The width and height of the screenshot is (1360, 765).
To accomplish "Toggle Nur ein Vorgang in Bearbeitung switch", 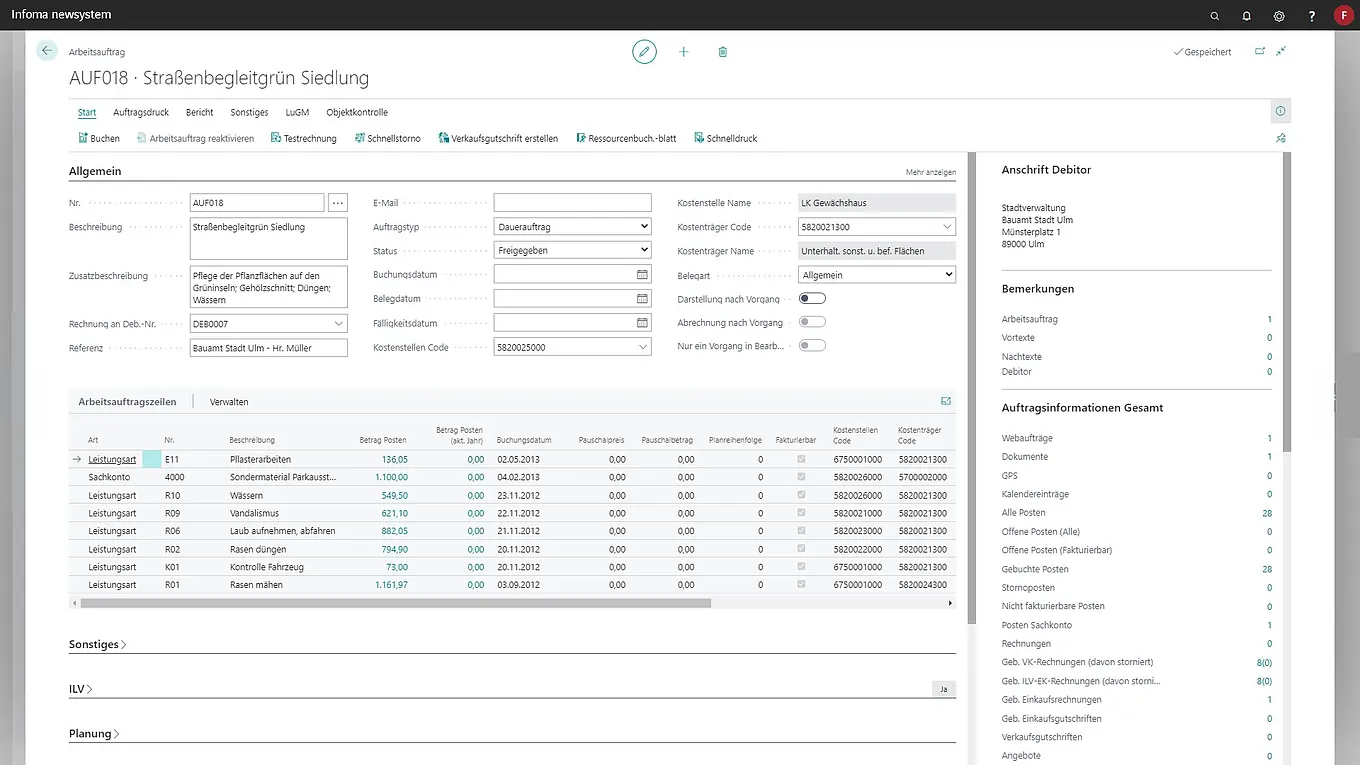I will pyautogui.click(x=812, y=345).
